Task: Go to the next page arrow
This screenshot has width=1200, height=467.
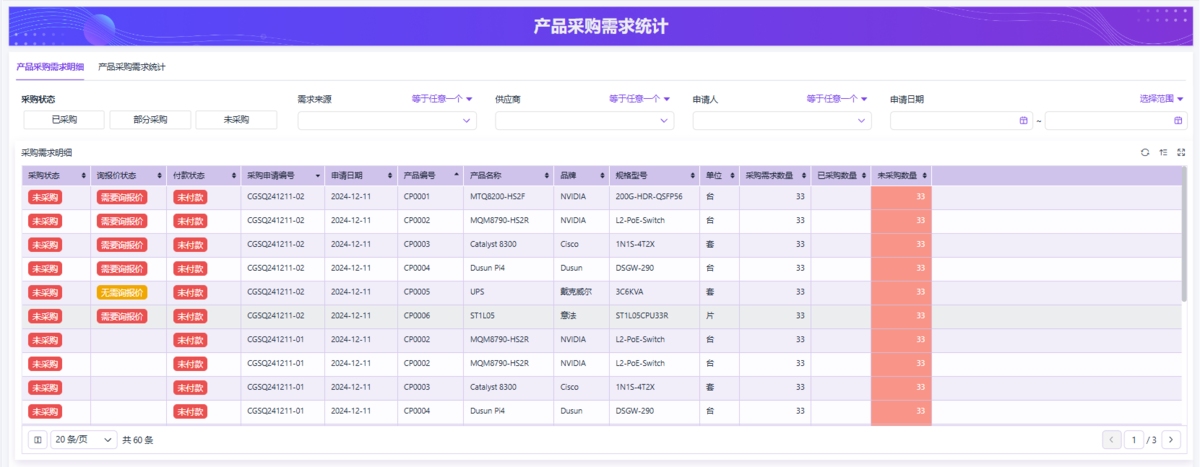Action: pos(1171,440)
